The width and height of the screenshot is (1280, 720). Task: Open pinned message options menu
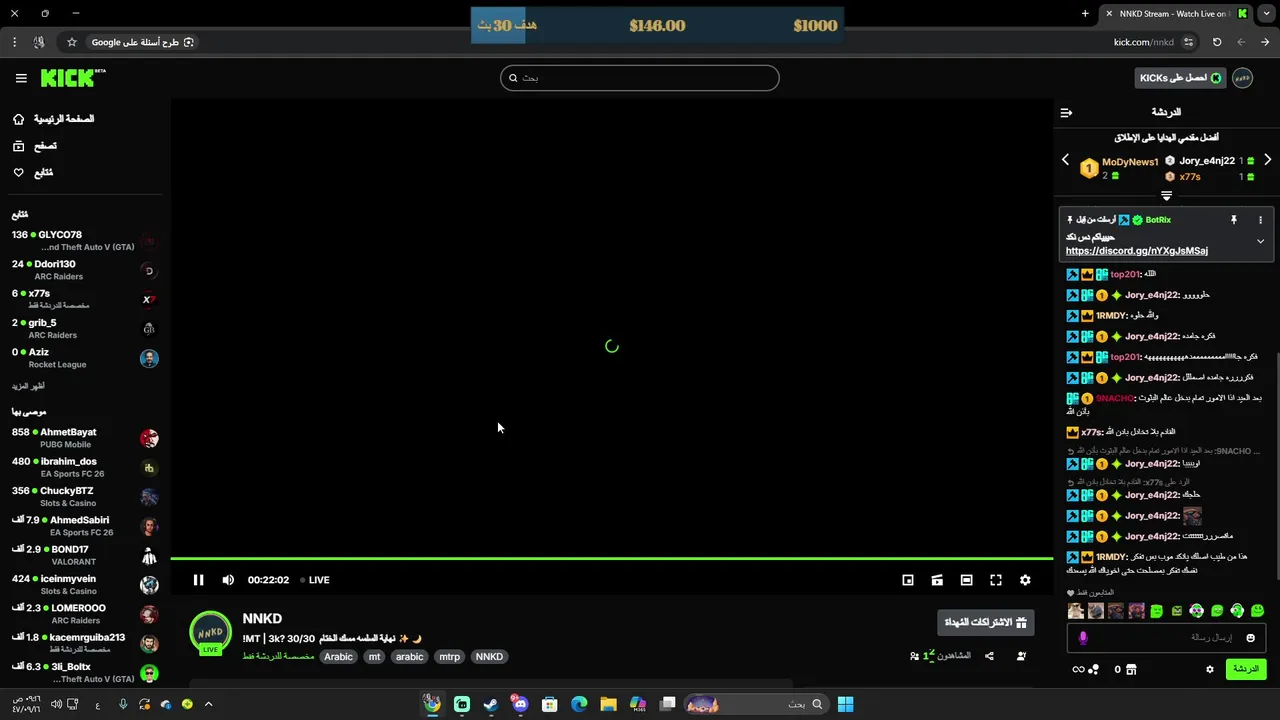(1260, 220)
